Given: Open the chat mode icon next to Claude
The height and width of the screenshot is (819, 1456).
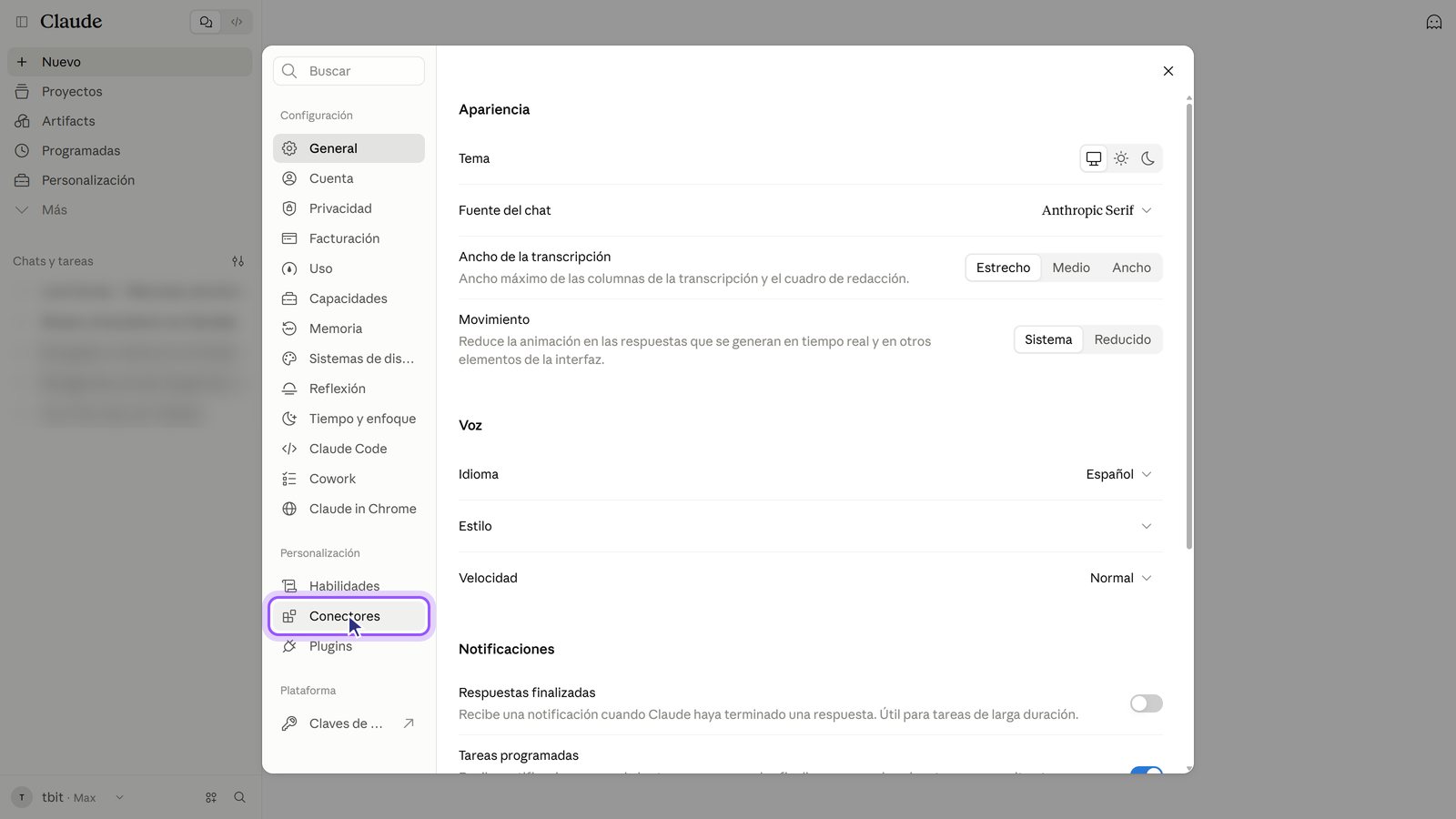Looking at the screenshot, I should [x=207, y=22].
